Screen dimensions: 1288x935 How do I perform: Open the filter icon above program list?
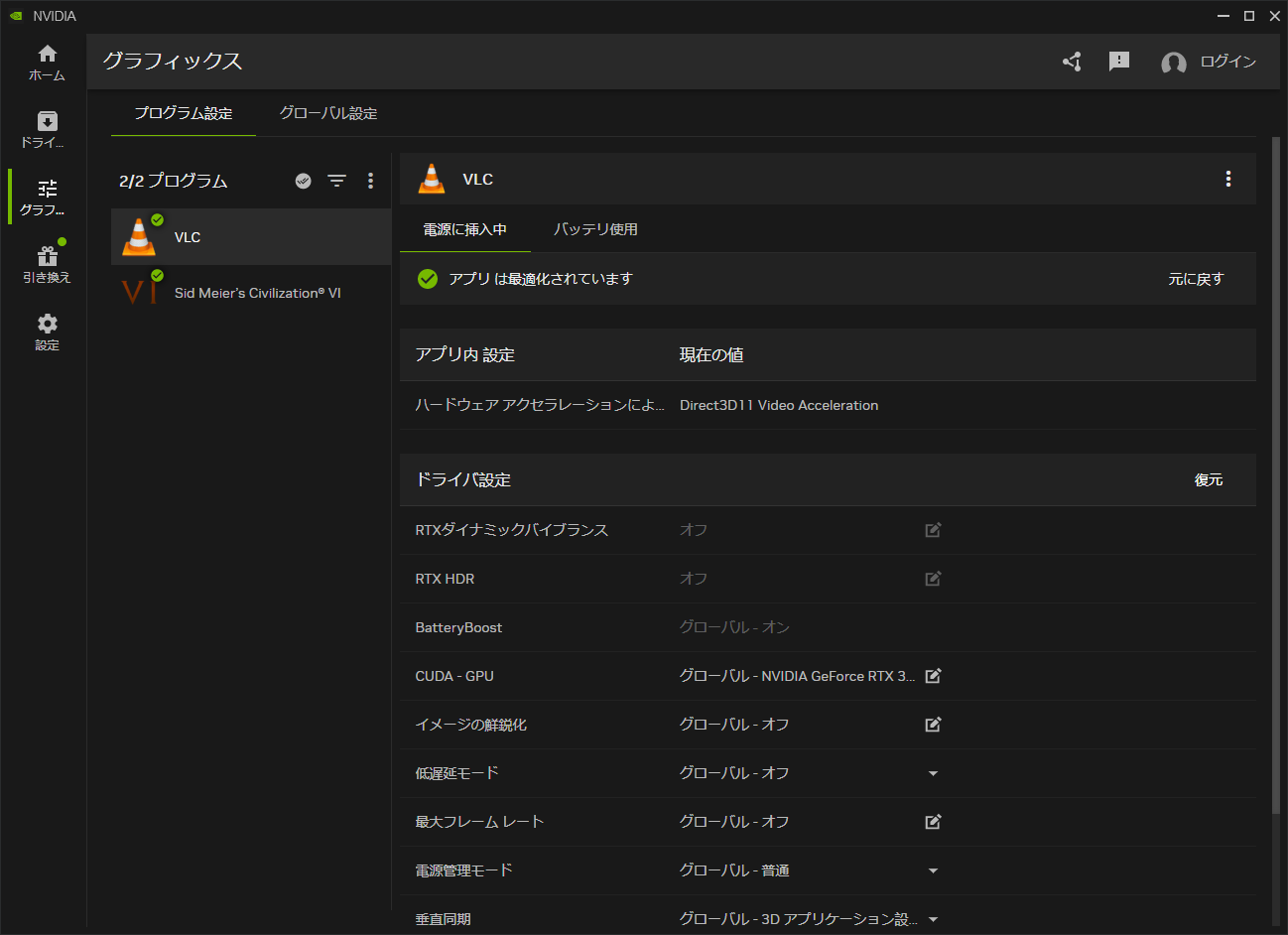(x=337, y=181)
